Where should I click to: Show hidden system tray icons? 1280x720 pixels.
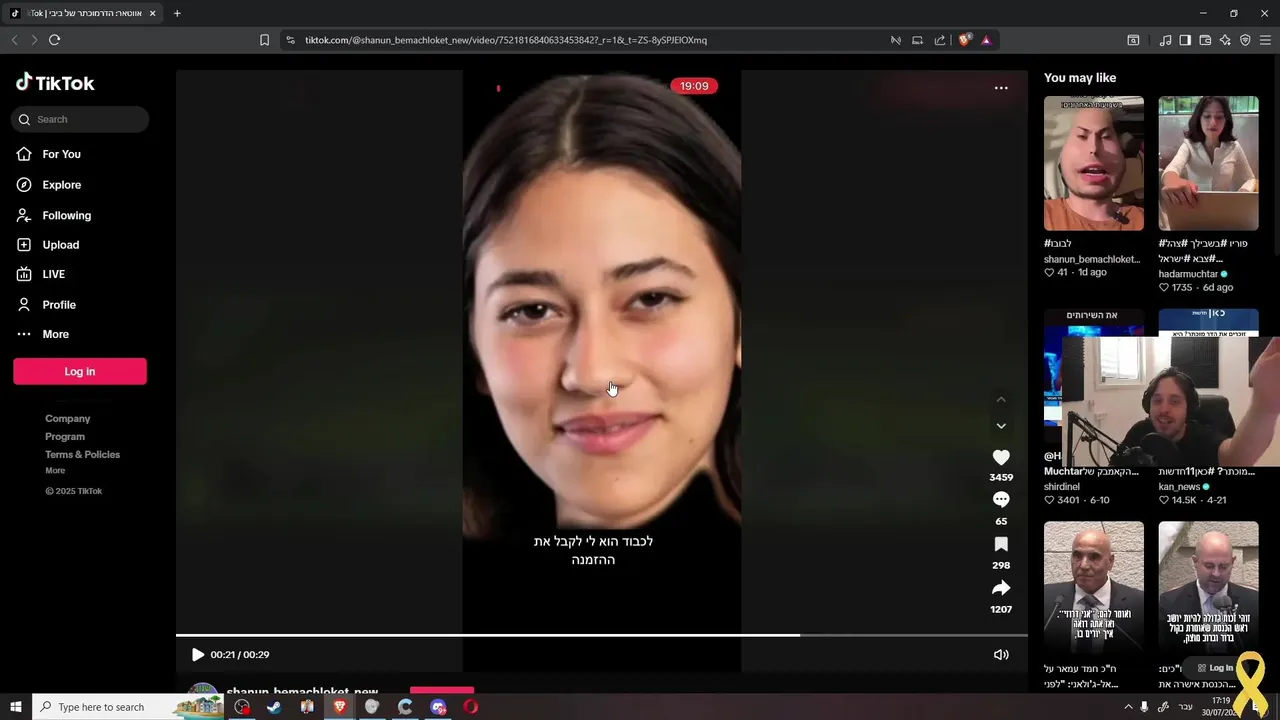click(x=1128, y=707)
